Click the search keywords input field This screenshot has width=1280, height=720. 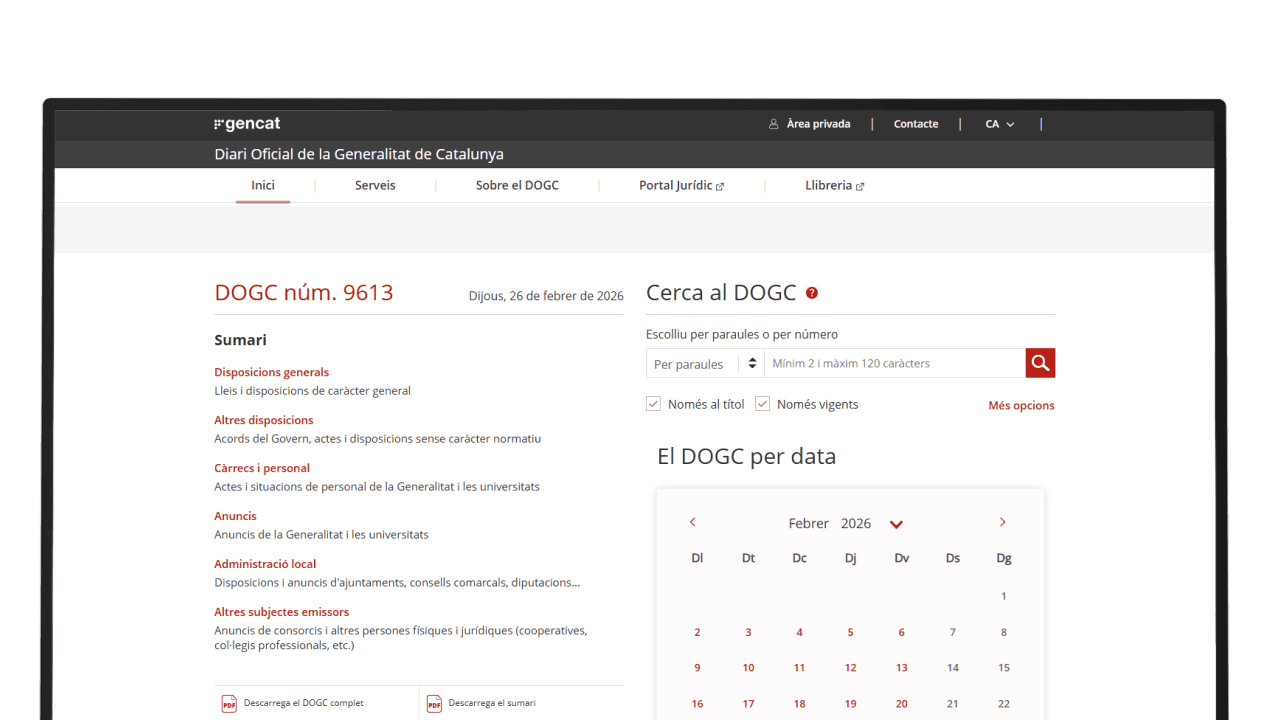[894, 364]
